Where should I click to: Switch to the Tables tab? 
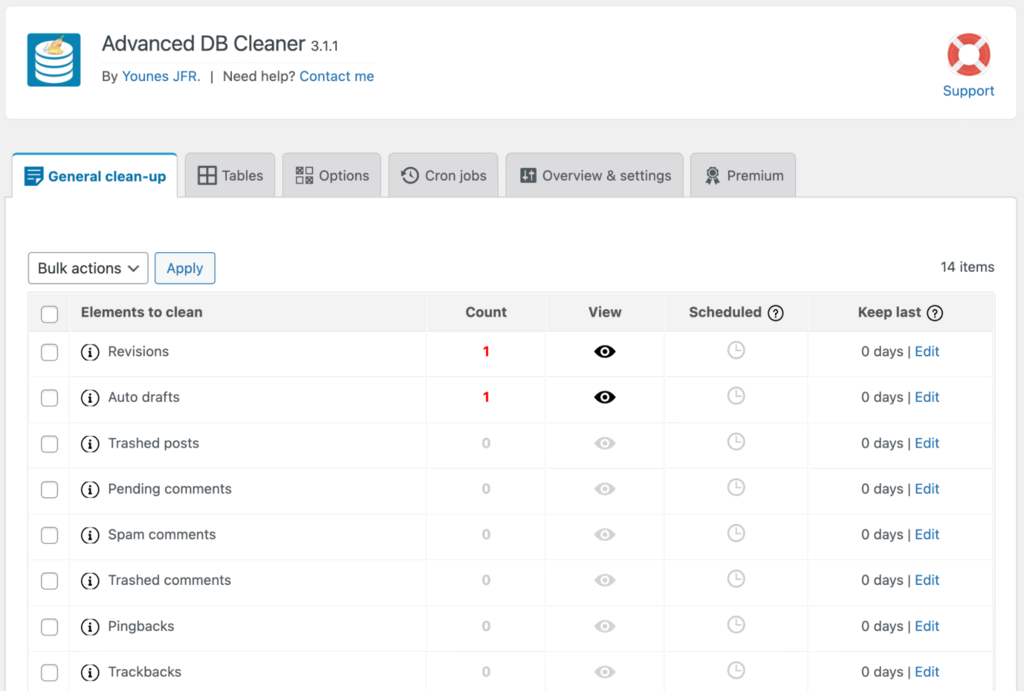point(230,175)
